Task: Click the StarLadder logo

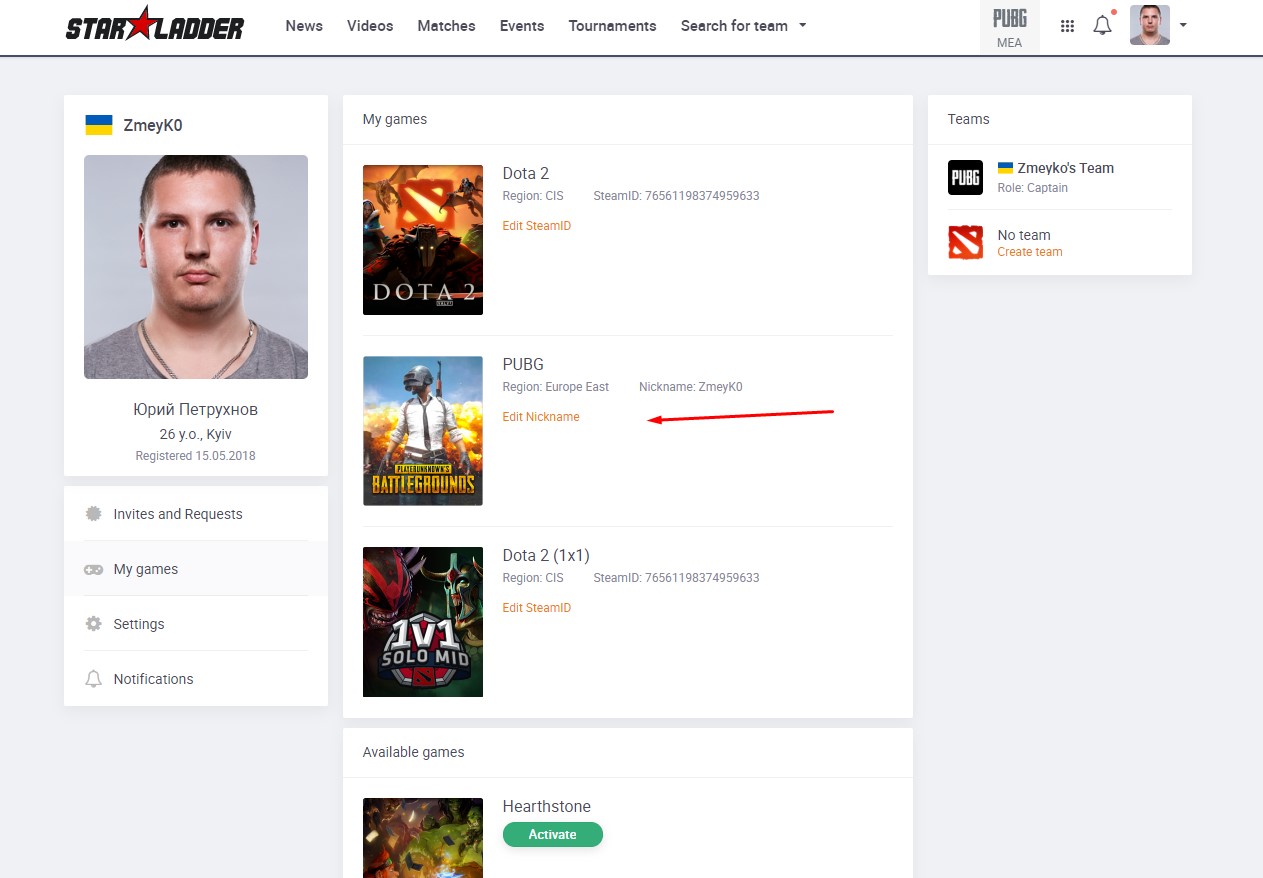Action: (155, 25)
